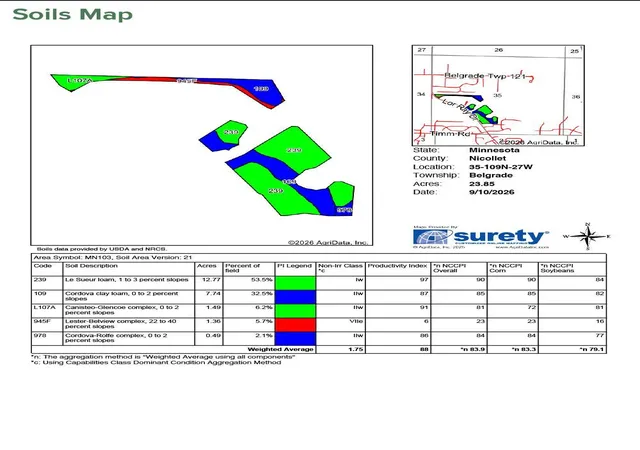The height and width of the screenshot is (450, 640).
Task: Click the L107A label on the soils map
Action: pos(80,80)
